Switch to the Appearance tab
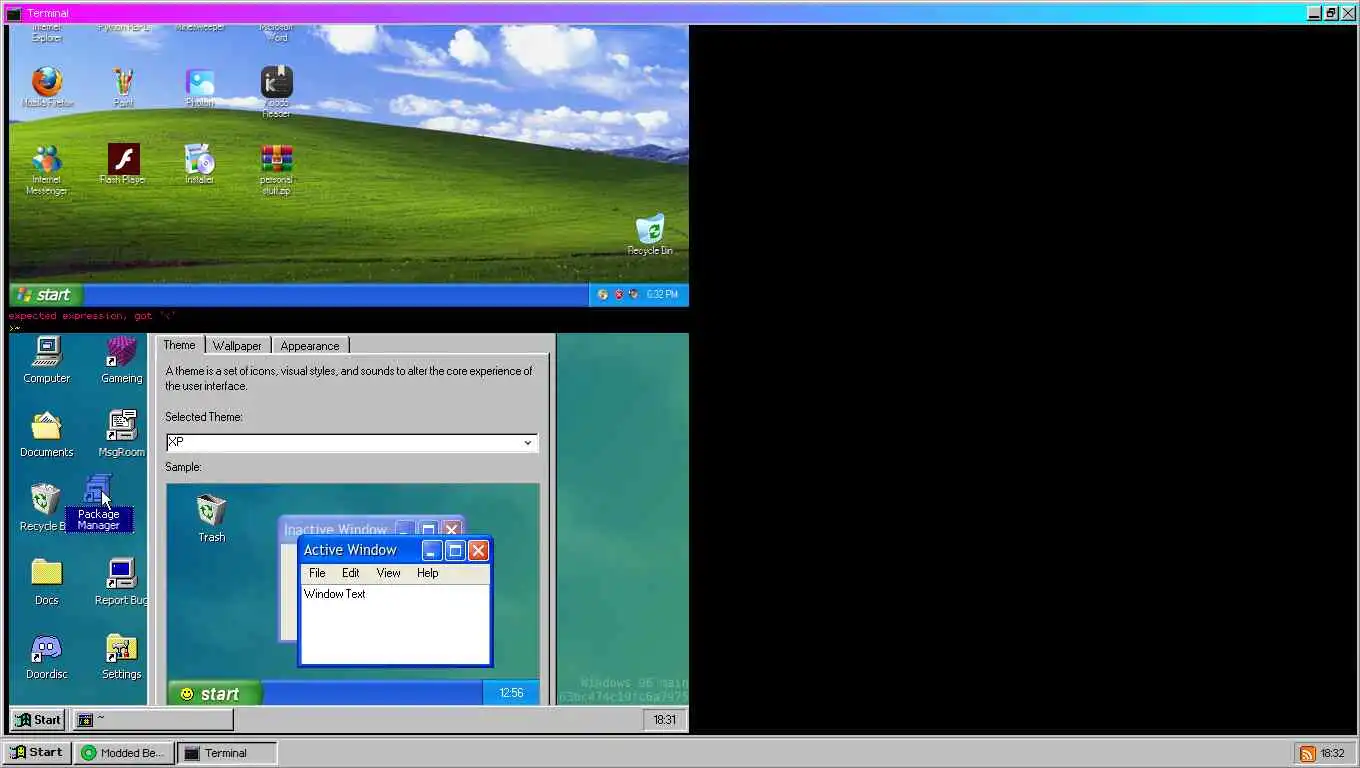 tap(310, 346)
